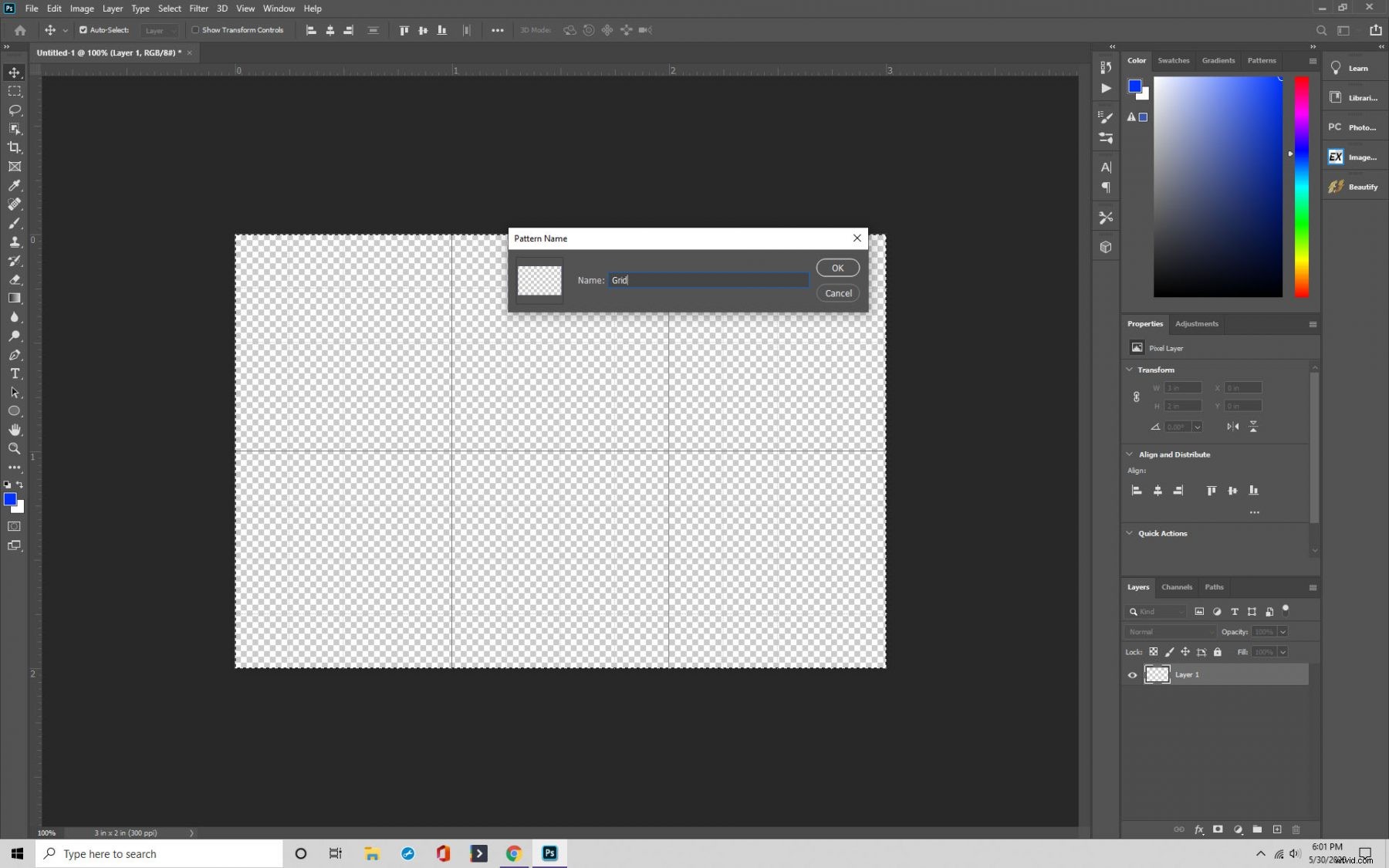The image size is (1389, 868).
Task: Select the Brush tool
Action: coord(14,224)
